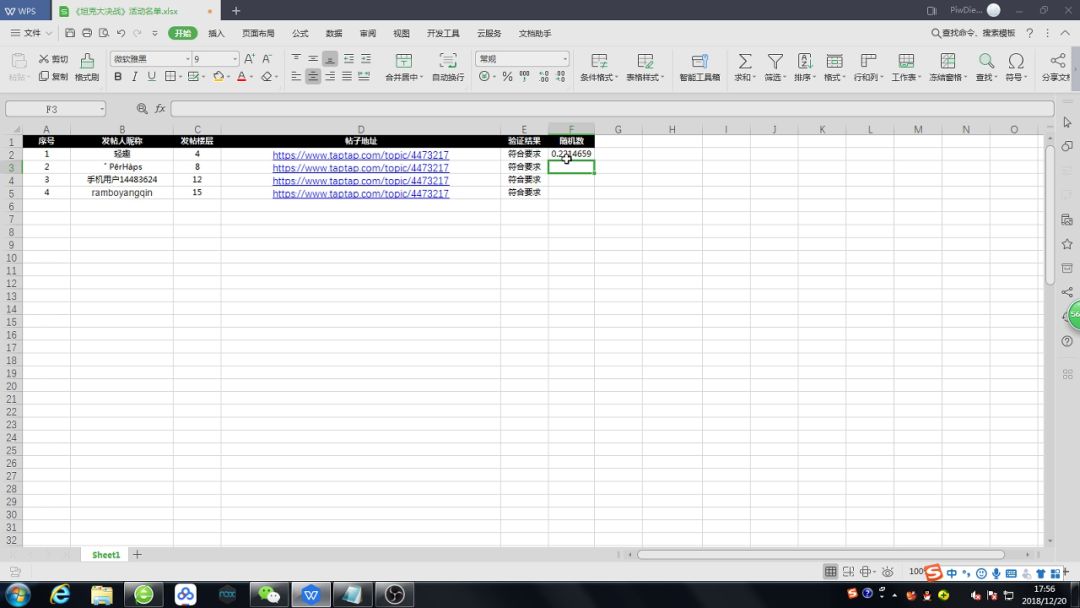Click the font color red A button
This screenshot has width=1080, height=608.
coord(241,77)
